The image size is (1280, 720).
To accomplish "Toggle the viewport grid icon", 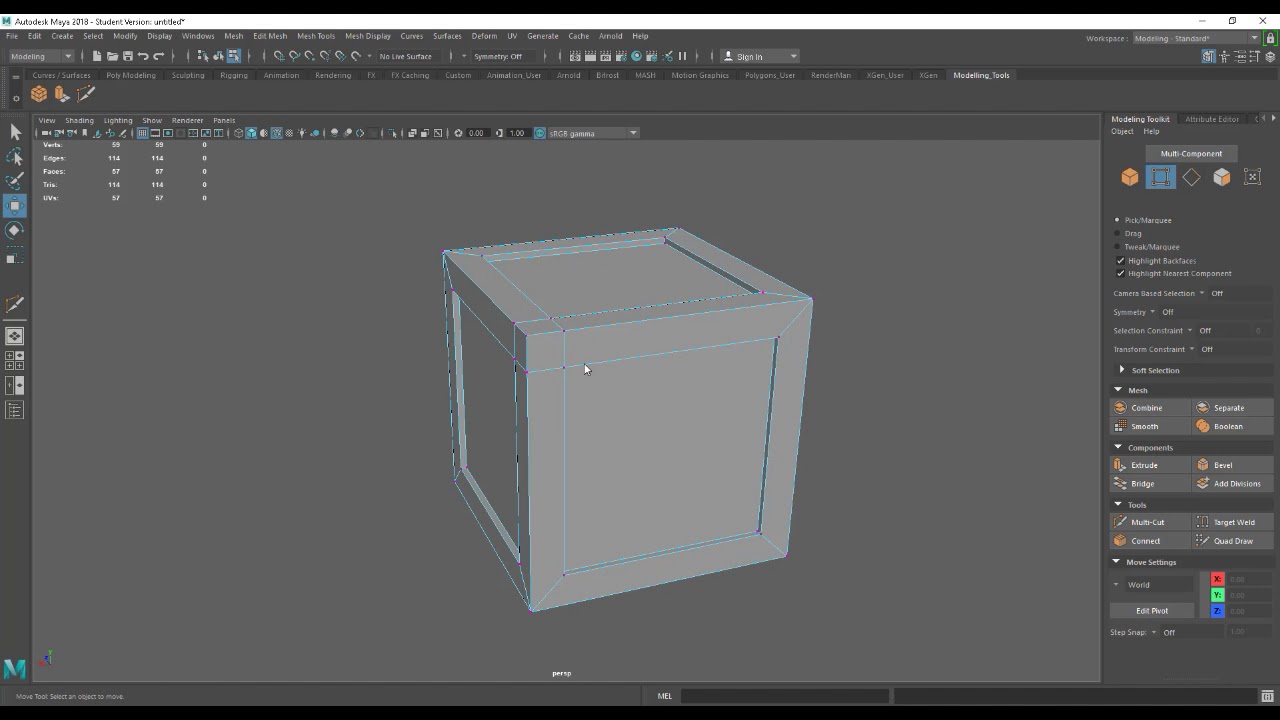I will (143, 133).
